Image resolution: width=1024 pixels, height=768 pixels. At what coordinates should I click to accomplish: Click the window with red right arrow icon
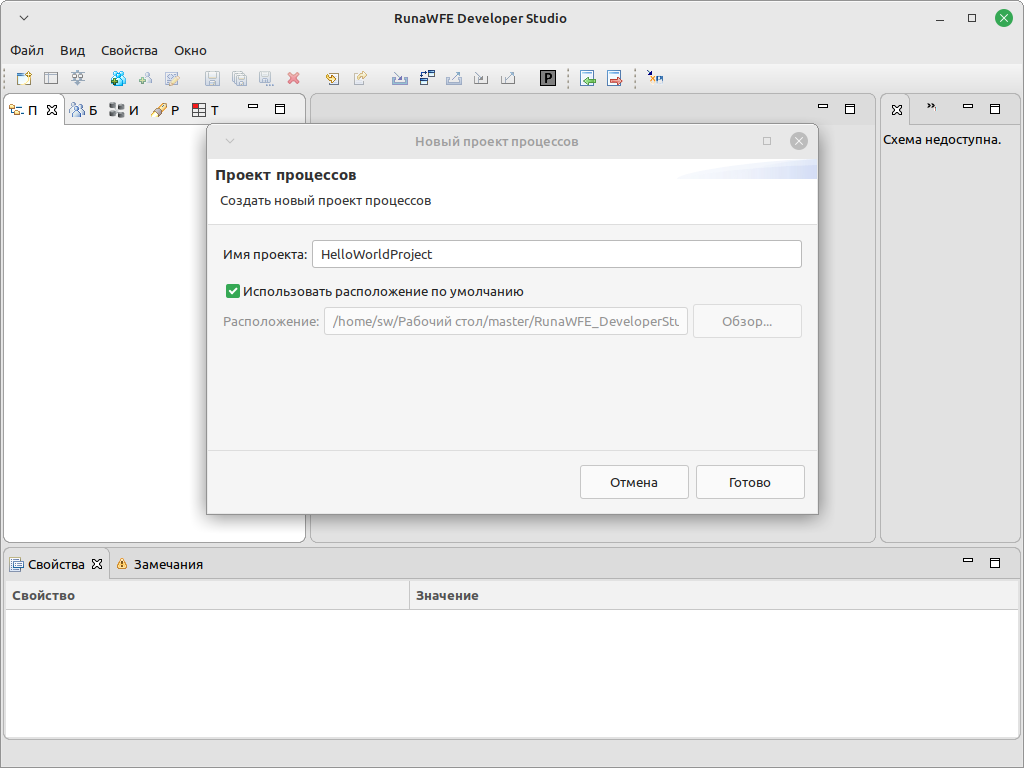click(615, 78)
